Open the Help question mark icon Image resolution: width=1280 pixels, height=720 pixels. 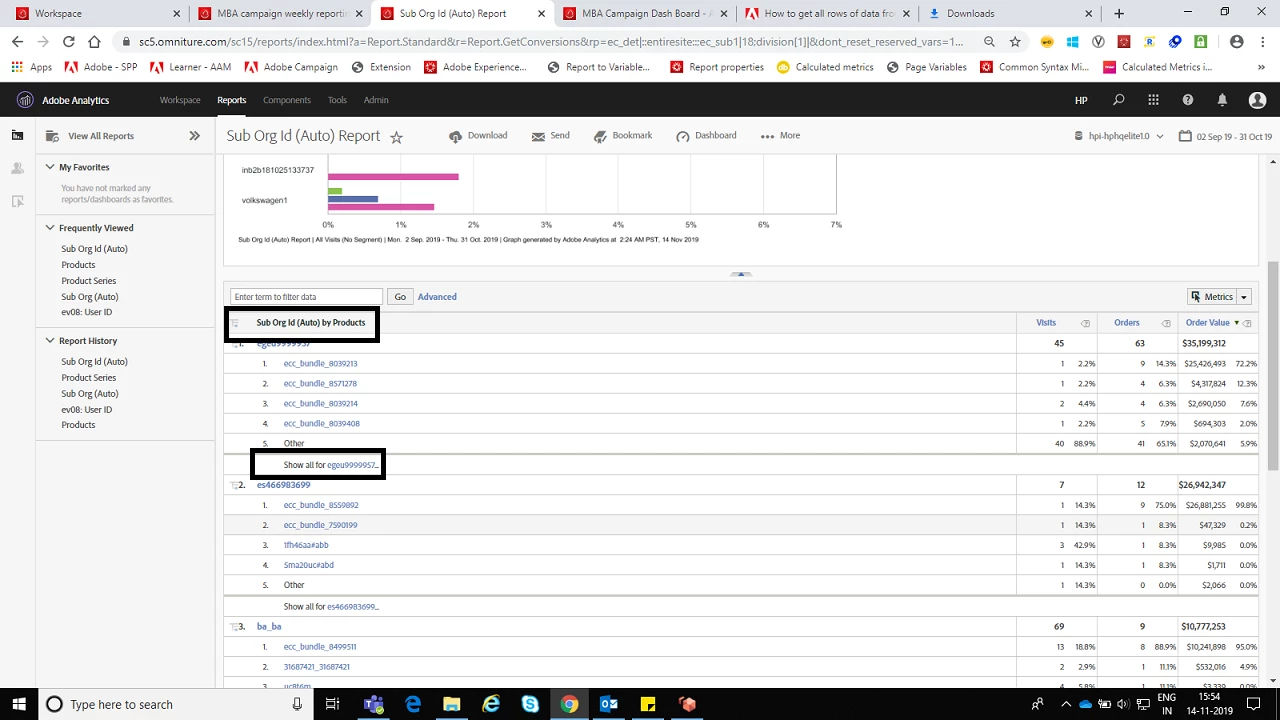click(x=1188, y=100)
